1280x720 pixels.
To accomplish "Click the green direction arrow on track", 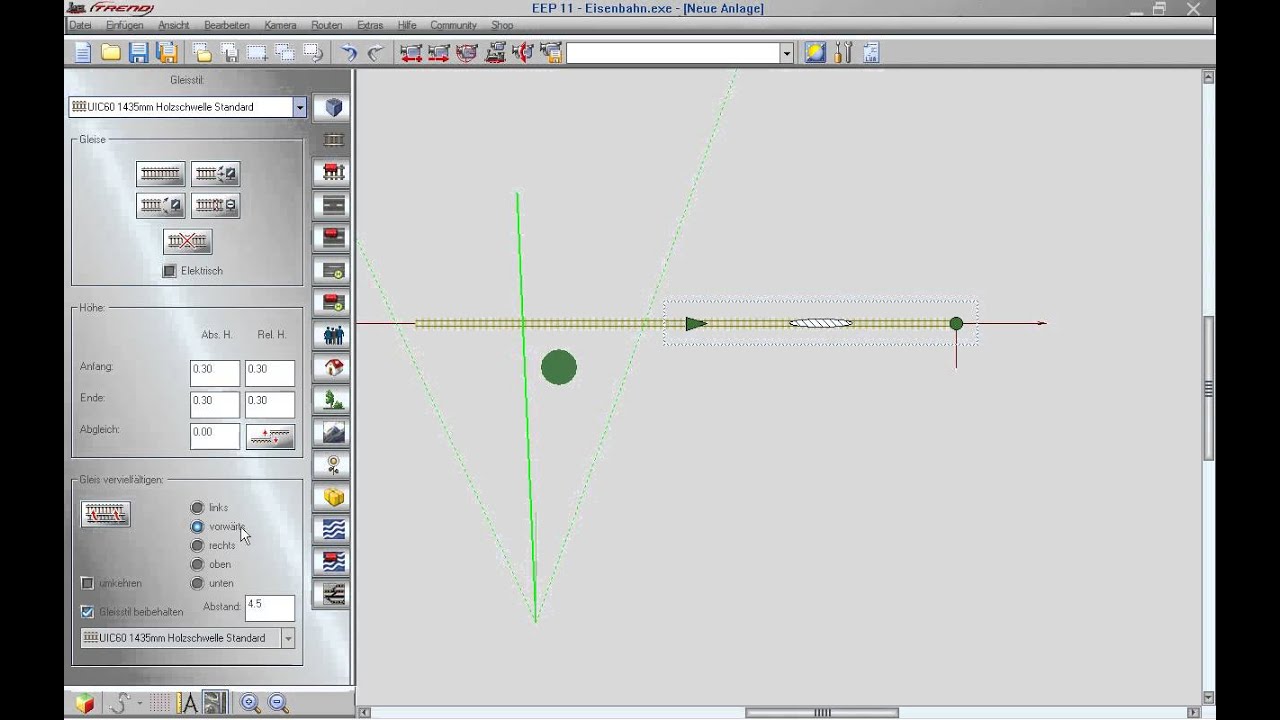I will click(696, 323).
